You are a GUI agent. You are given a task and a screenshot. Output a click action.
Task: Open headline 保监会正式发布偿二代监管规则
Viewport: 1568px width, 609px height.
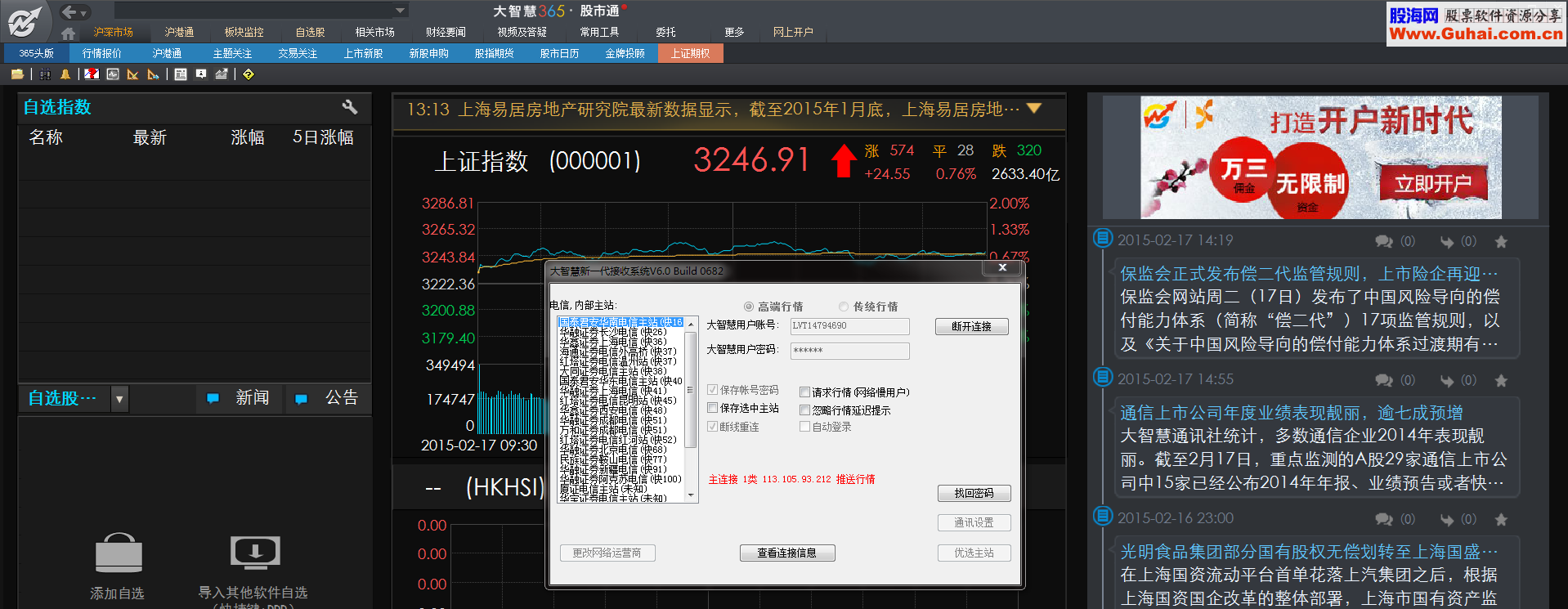[x=1308, y=274]
